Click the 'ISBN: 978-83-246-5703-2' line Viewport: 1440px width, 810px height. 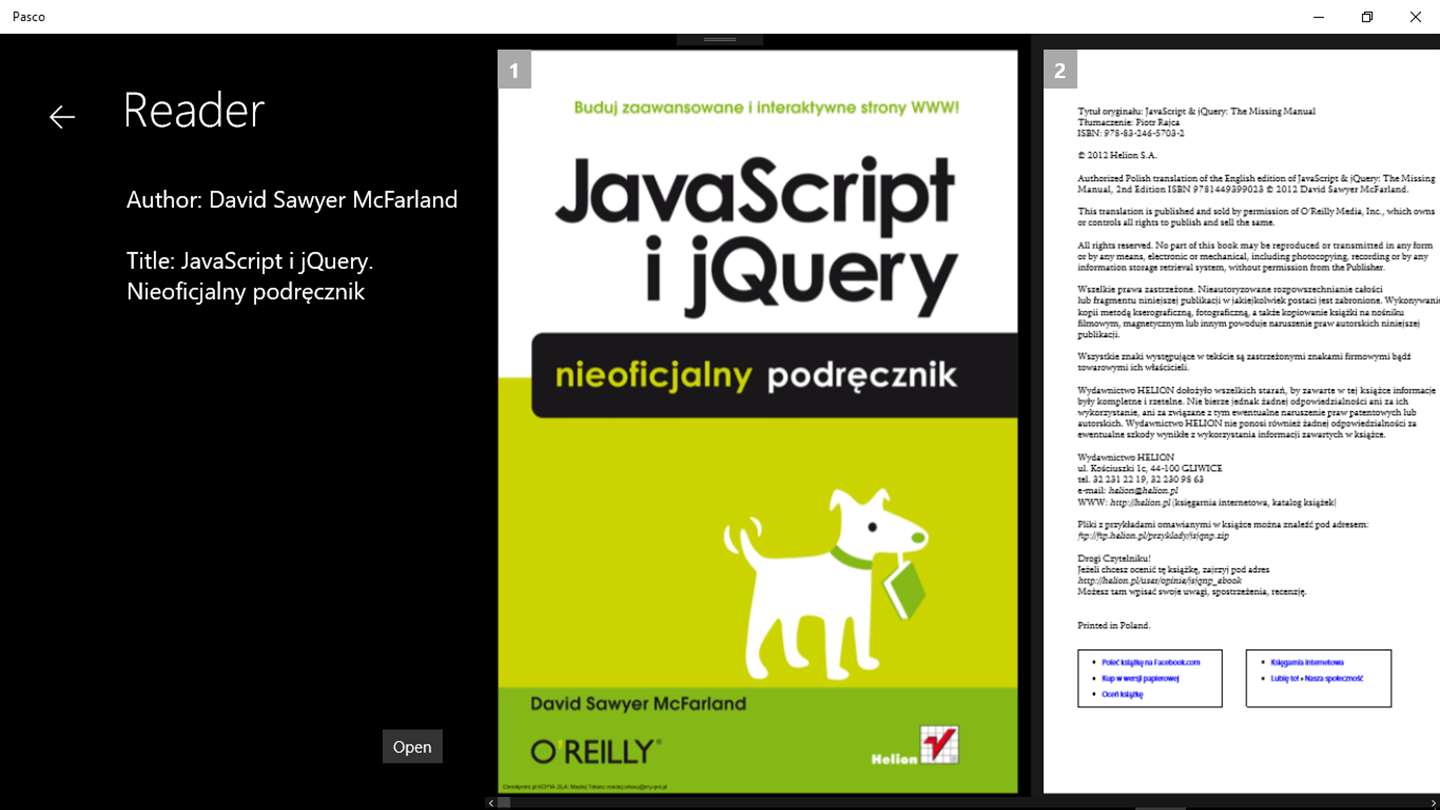1131,133
